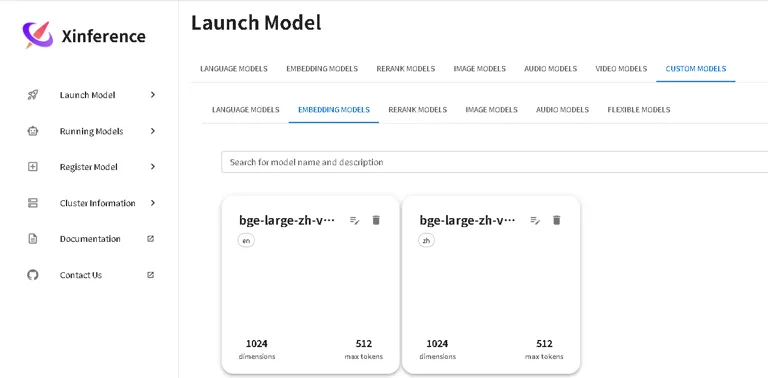The width and height of the screenshot is (769, 378).
Task: Click the document icon beside Documentation
Action: pyautogui.click(x=33, y=239)
